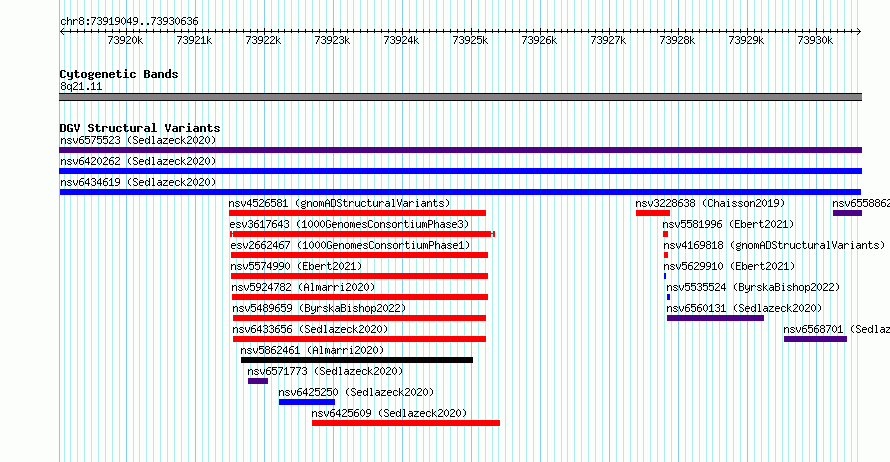Click the tiny red marker under nsv4169818
Image resolution: width=890 pixels, height=462 pixels.
[x=666, y=255]
